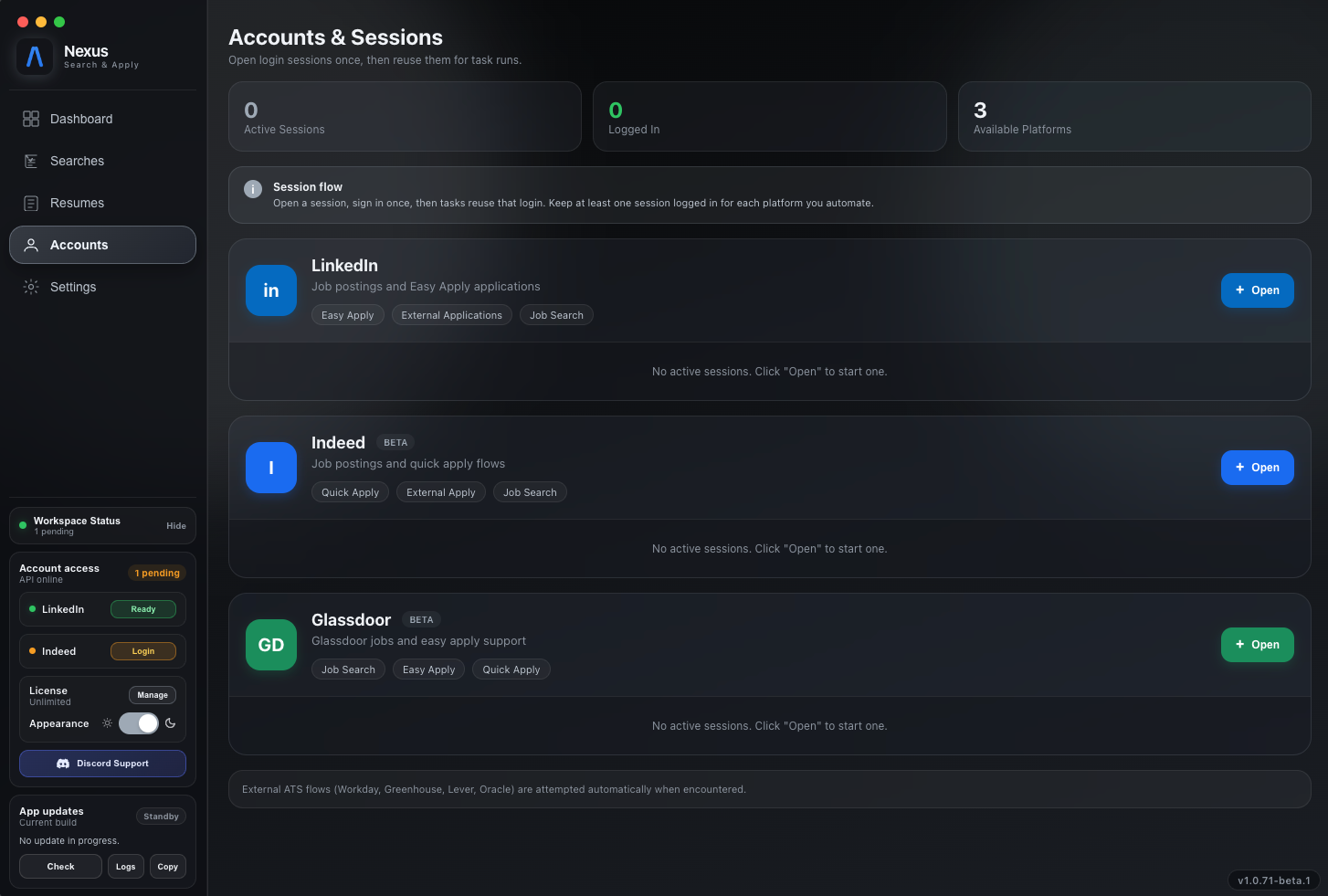Image resolution: width=1328 pixels, height=896 pixels.
Task: Click the Discord Support button
Action: pos(102,764)
